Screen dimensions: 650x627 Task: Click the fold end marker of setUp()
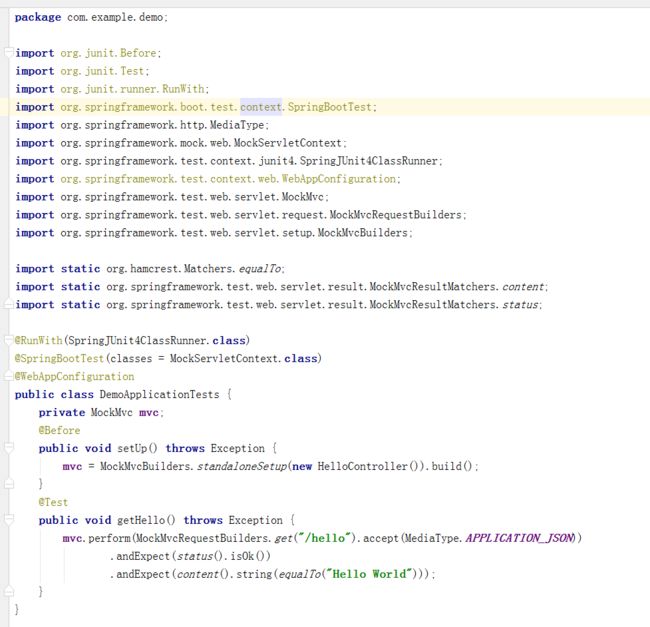[9, 484]
